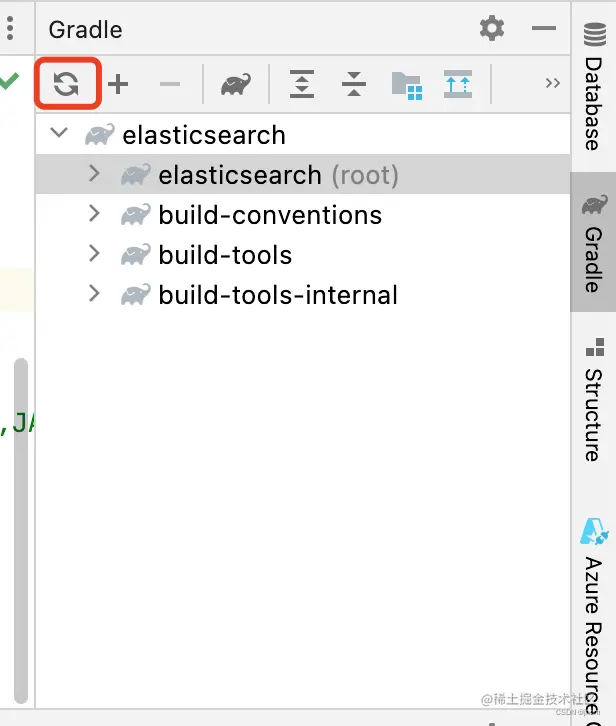Toggle group modules folder icon
The image size is (616, 726).
[x=407, y=86]
